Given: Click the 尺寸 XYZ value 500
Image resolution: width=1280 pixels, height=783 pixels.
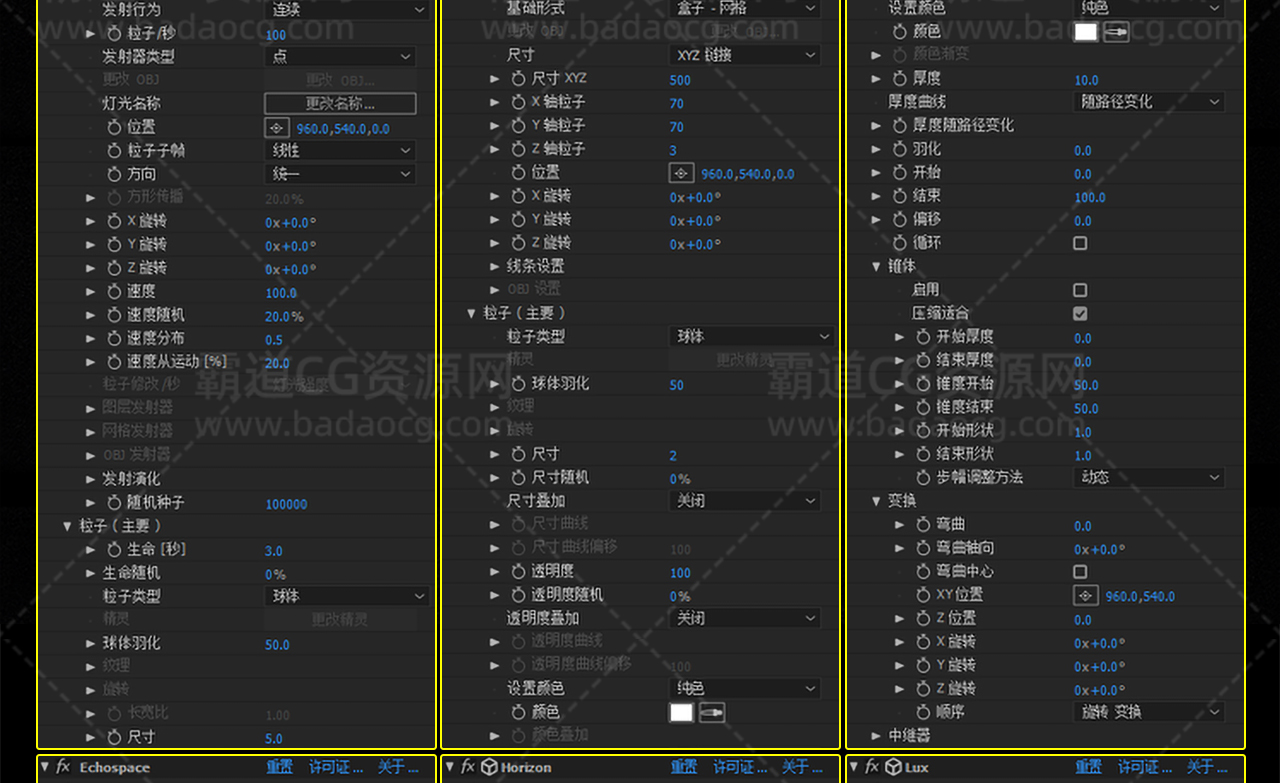Looking at the screenshot, I should (680, 80).
